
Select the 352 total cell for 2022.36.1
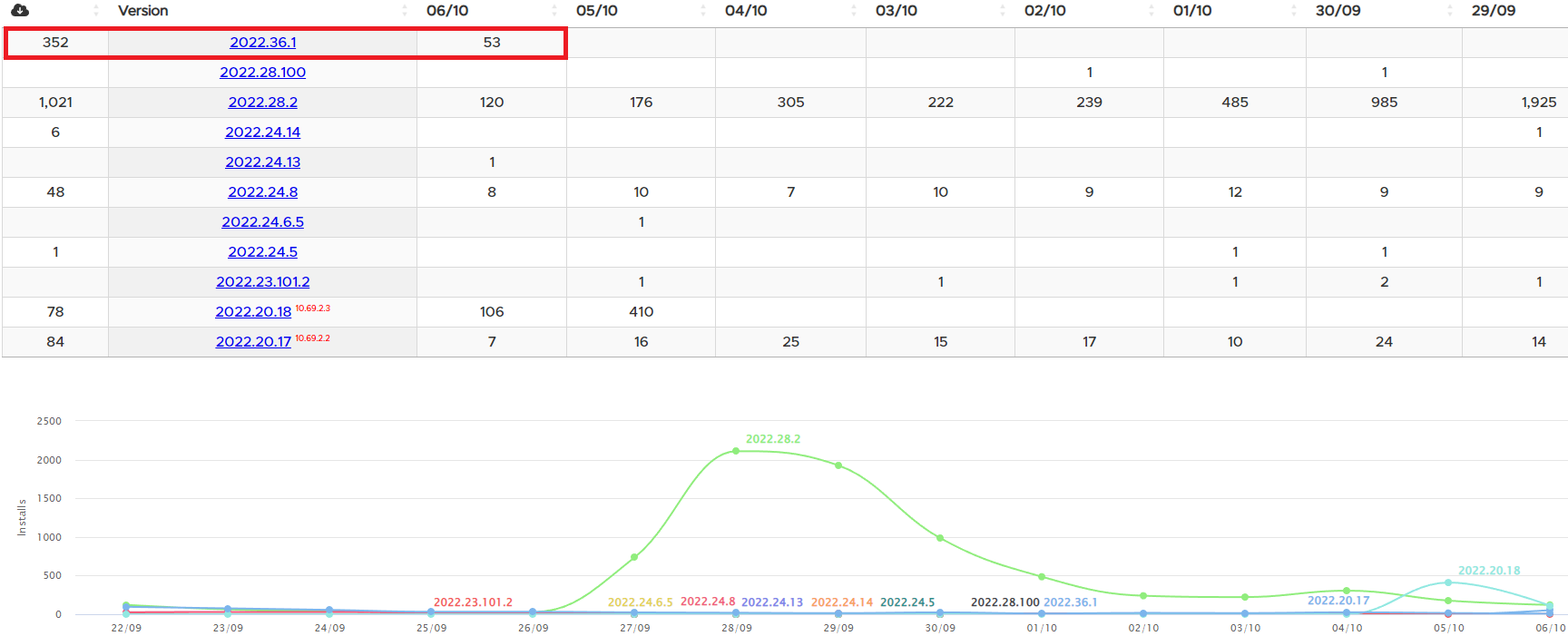[x=55, y=43]
